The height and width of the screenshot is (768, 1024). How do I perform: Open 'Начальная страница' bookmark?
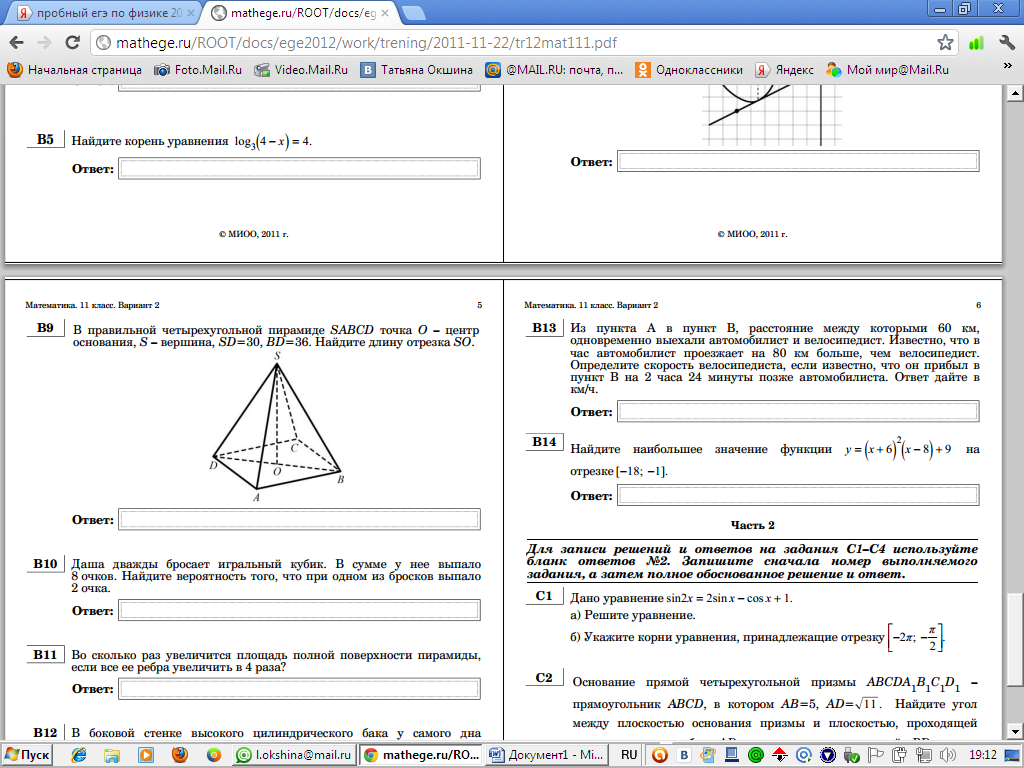click(x=74, y=69)
